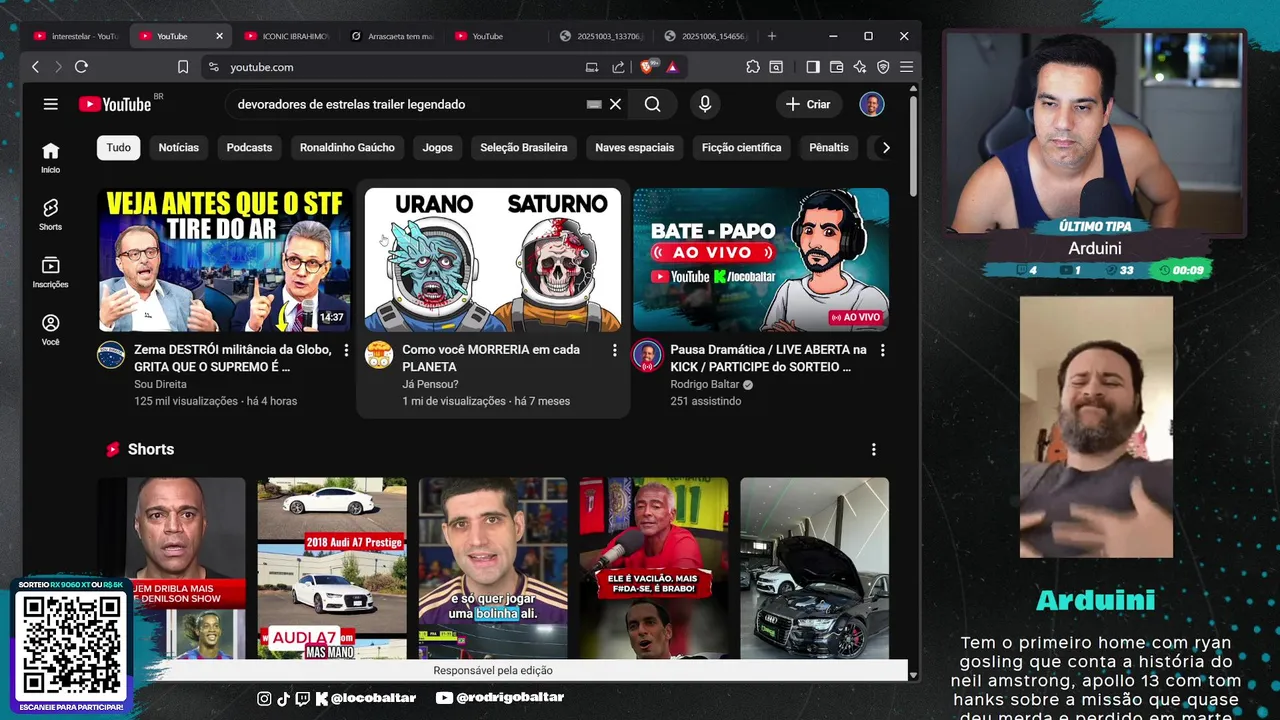Bookmark the page with the bookmark icon
The image size is (1280, 720).
183,67
